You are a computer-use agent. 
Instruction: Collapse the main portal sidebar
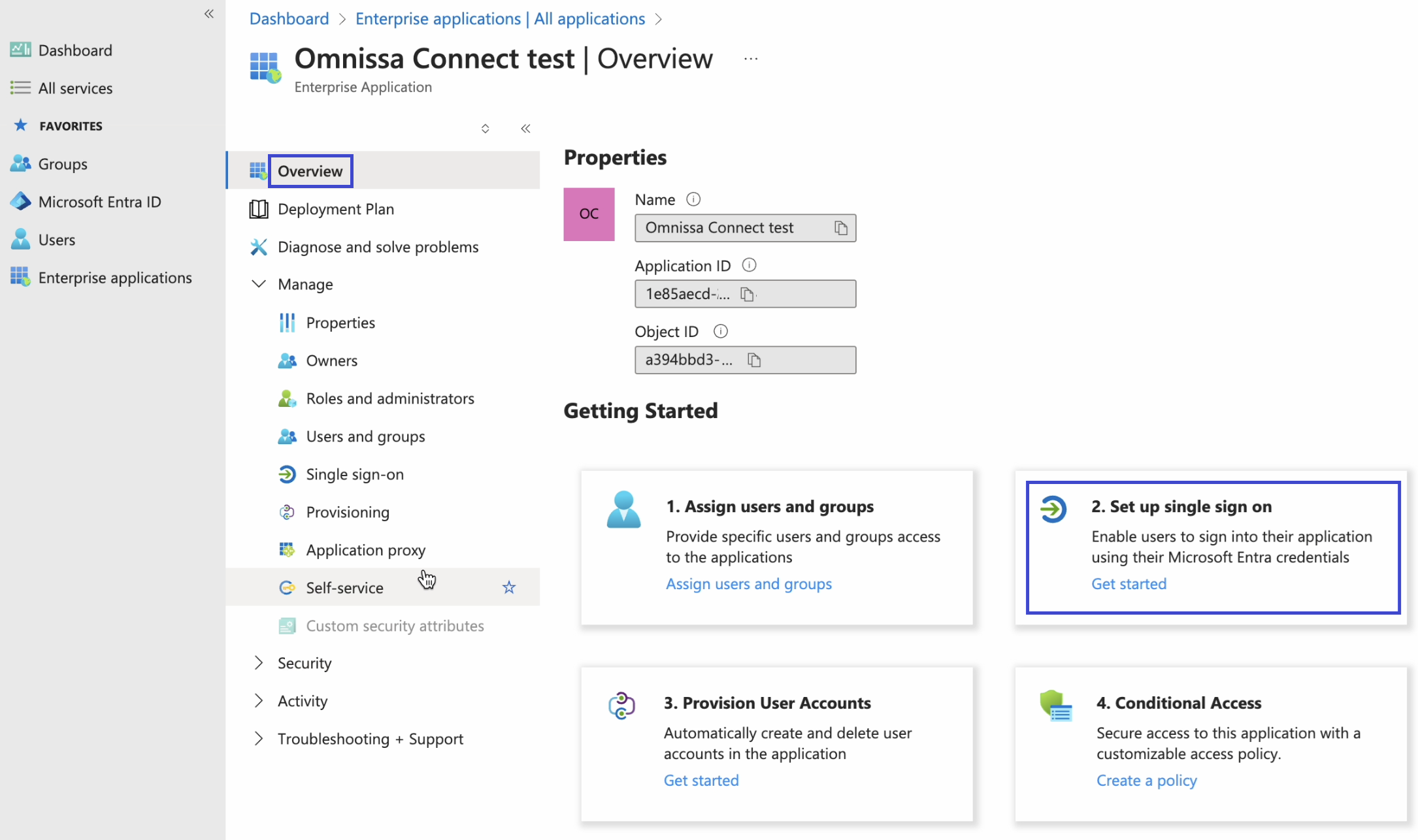tap(209, 14)
